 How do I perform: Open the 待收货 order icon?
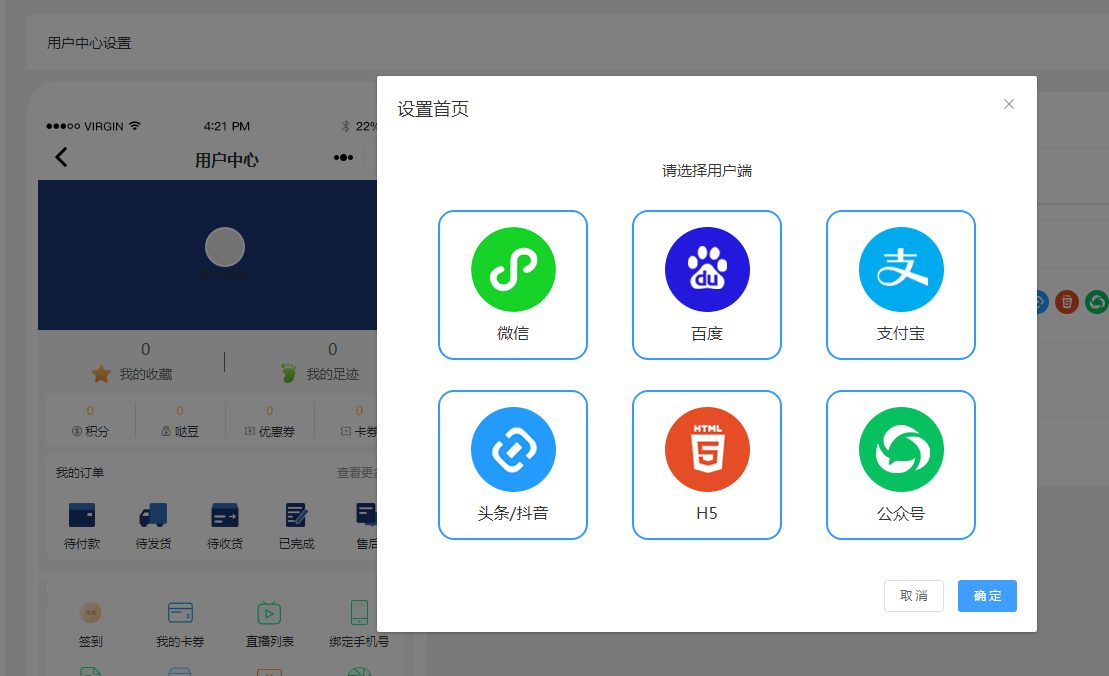point(225,515)
